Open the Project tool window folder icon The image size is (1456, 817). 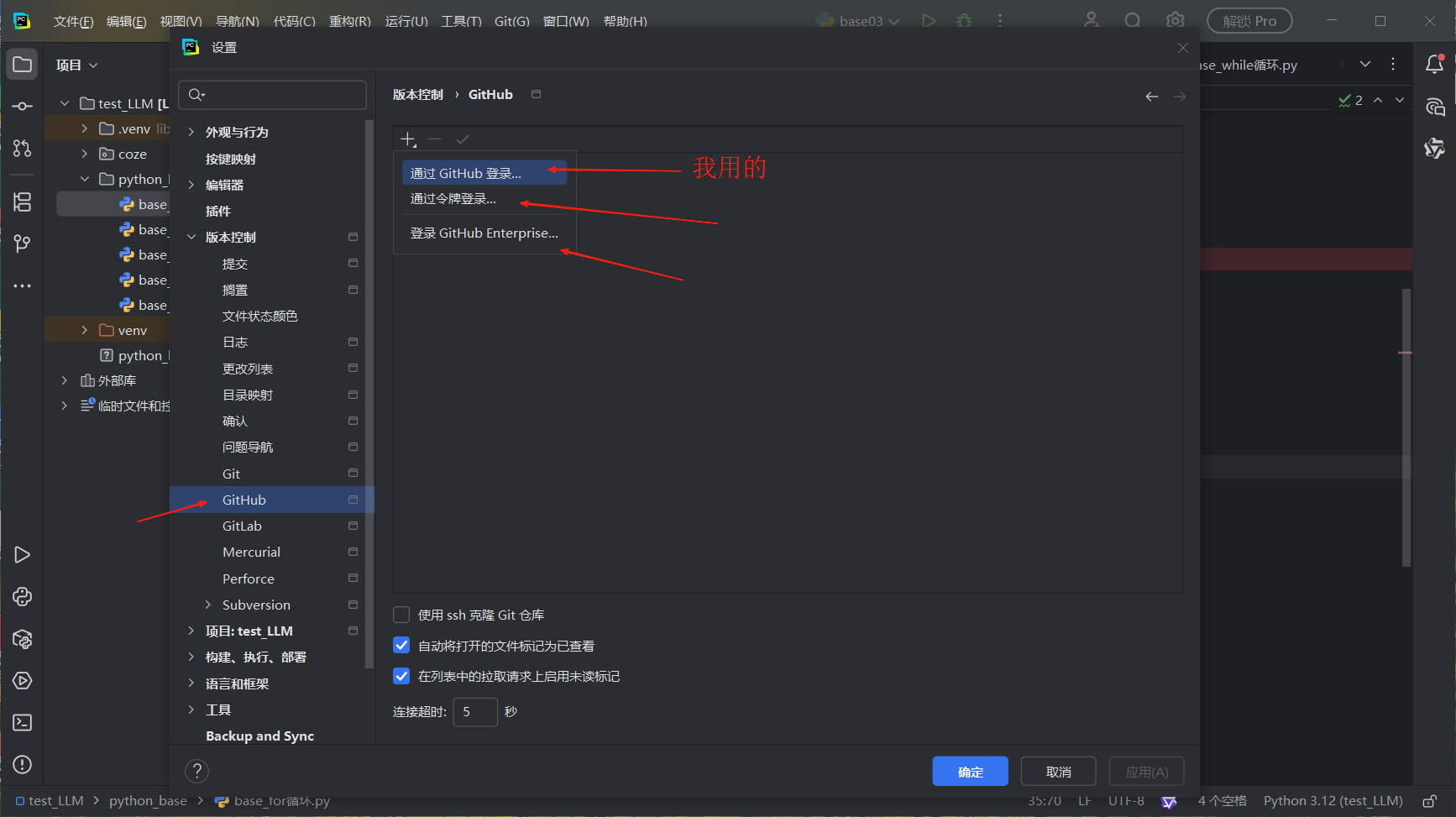tap(23, 65)
